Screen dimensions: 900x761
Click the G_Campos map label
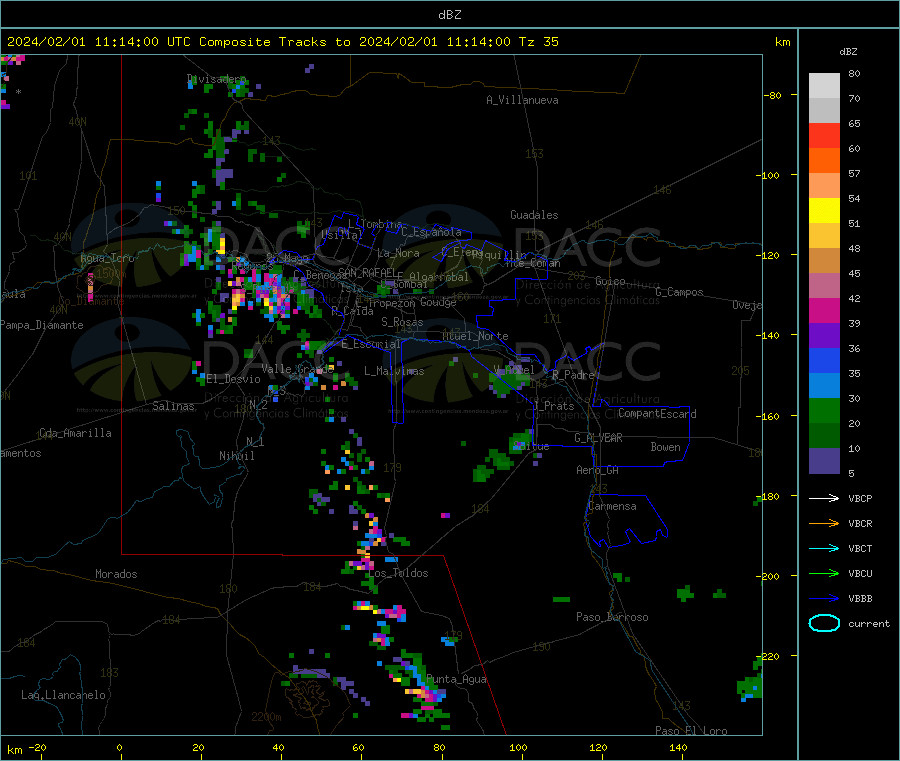(680, 292)
